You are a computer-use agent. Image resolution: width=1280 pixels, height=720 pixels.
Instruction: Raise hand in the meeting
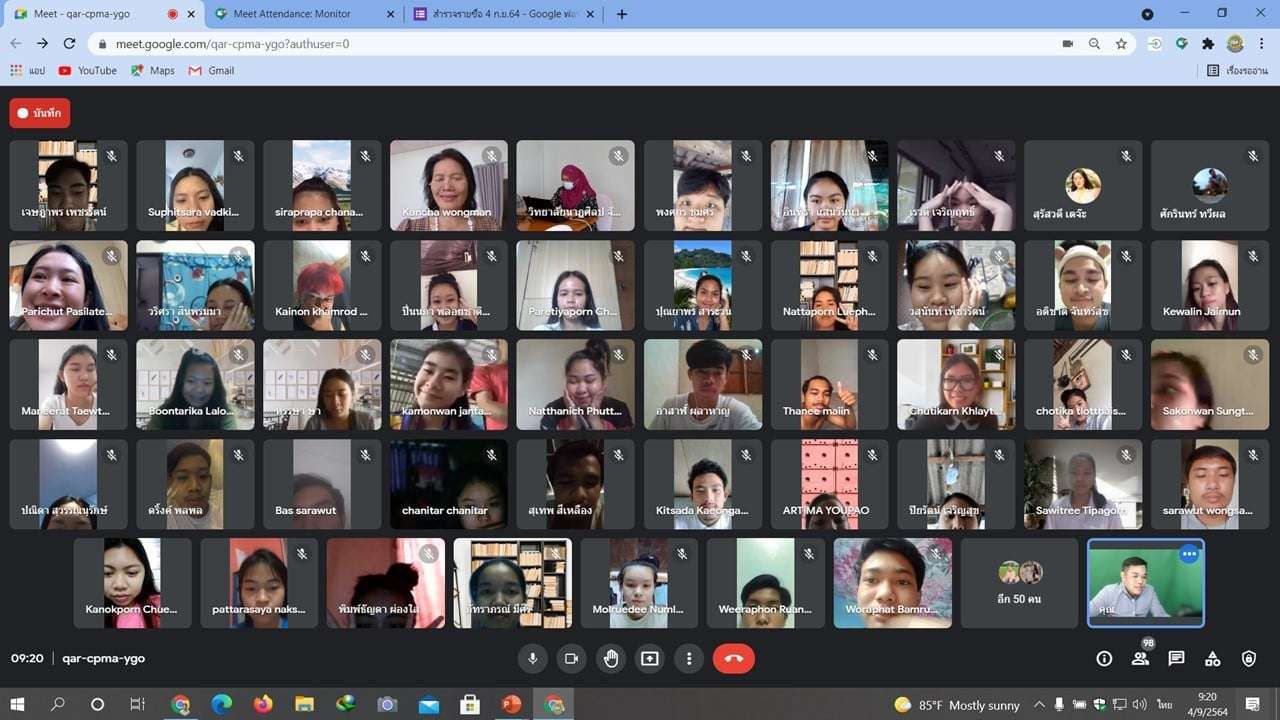click(x=611, y=658)
